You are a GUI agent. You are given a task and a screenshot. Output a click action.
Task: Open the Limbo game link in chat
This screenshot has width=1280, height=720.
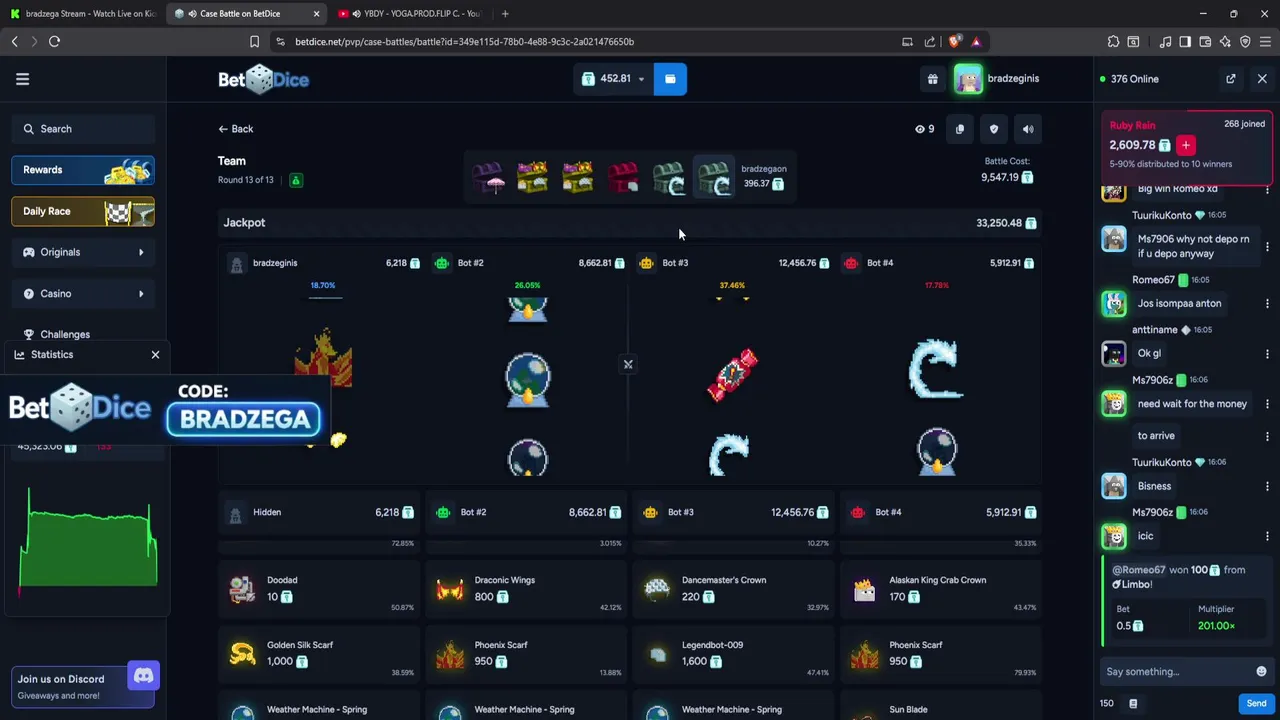tap(1131, 584)
